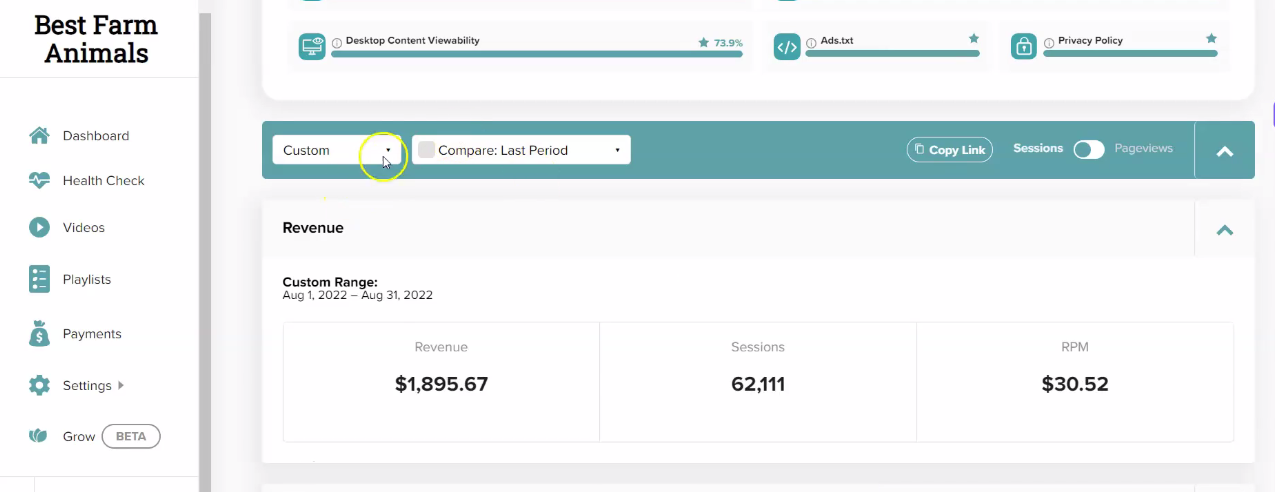
Task: Open Health Check heartbeat icon
Action: pyautogui.click(x=39, y=181)
